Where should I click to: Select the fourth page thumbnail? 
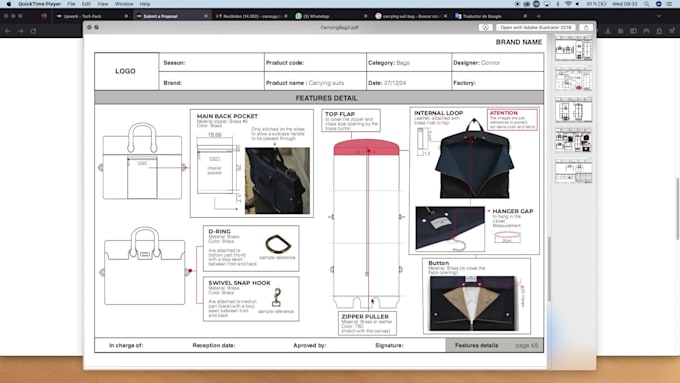pos(573,140)
